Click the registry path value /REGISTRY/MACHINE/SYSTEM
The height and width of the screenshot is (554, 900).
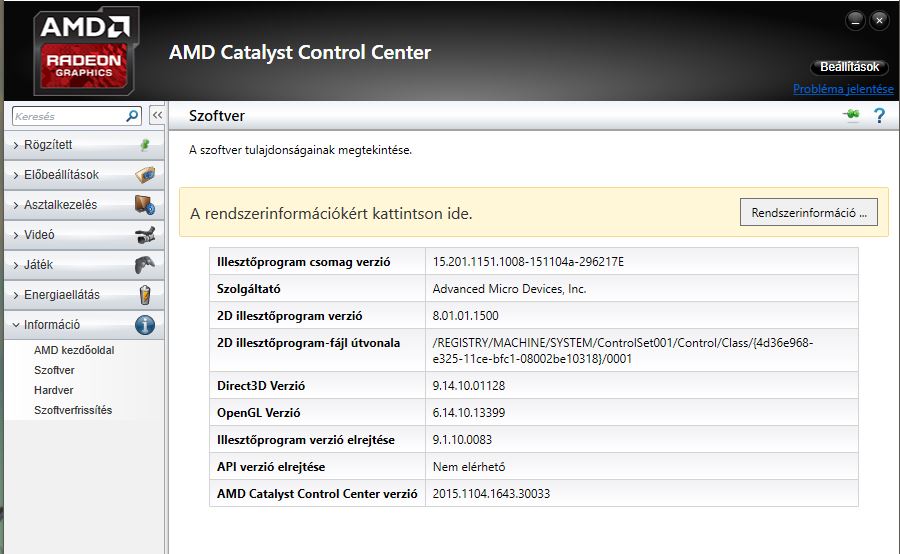[623, 351]
